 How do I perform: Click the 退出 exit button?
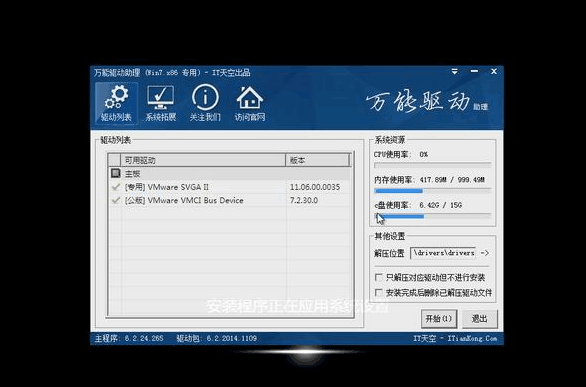coord(480,319)
